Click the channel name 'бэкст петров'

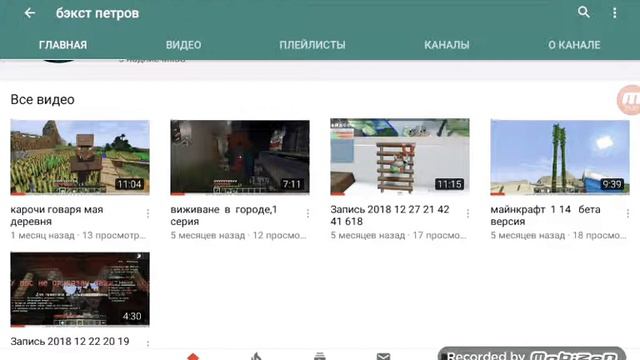tap(98, 13)
